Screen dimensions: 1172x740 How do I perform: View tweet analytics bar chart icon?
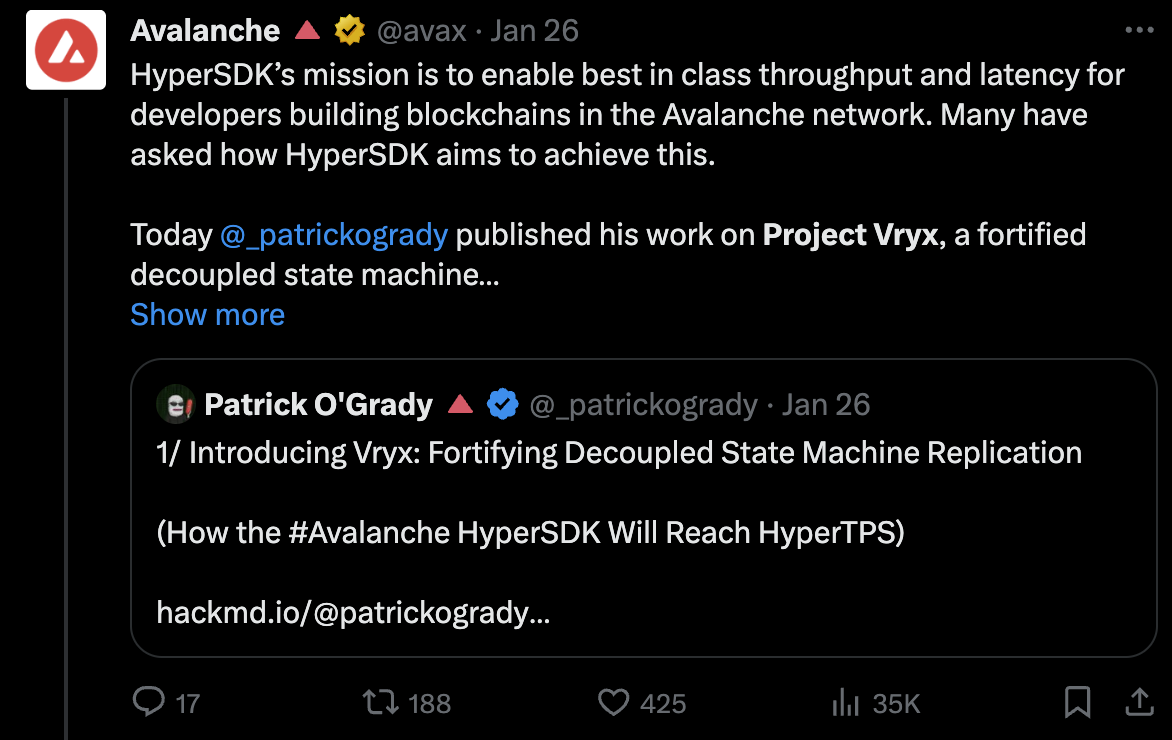click(x=845, y=703)
